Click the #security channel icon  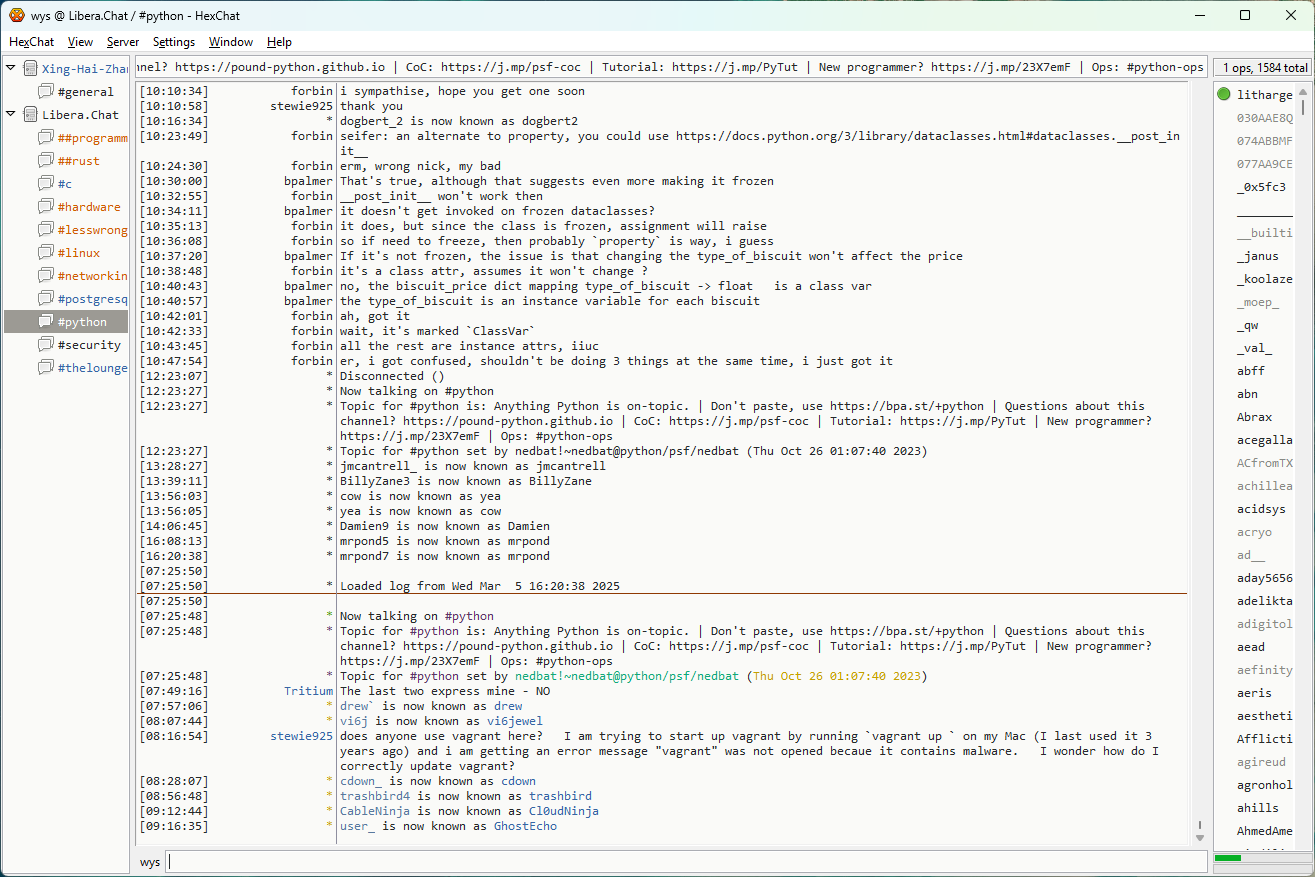(45, 345)
